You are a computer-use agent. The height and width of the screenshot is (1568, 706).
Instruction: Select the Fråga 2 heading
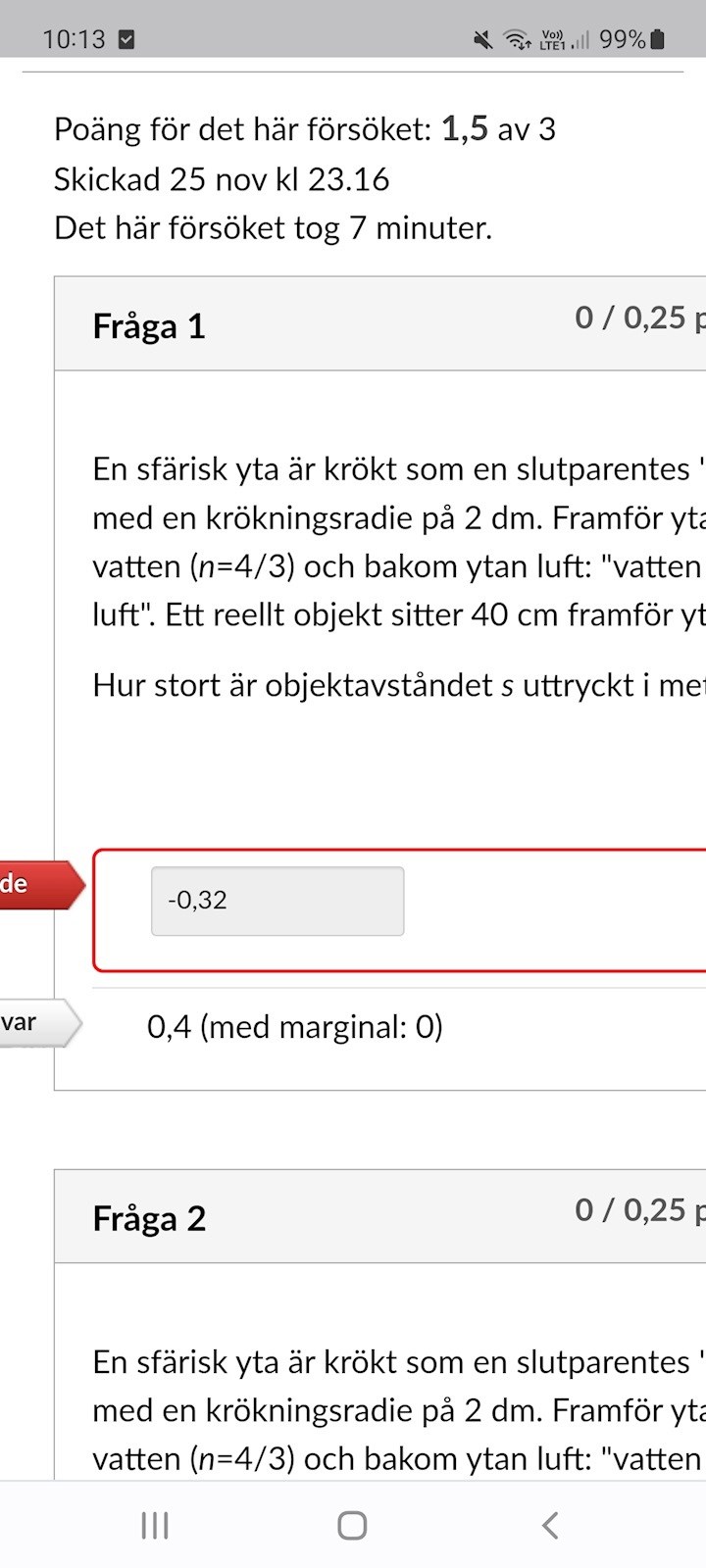pos(149,1218)
